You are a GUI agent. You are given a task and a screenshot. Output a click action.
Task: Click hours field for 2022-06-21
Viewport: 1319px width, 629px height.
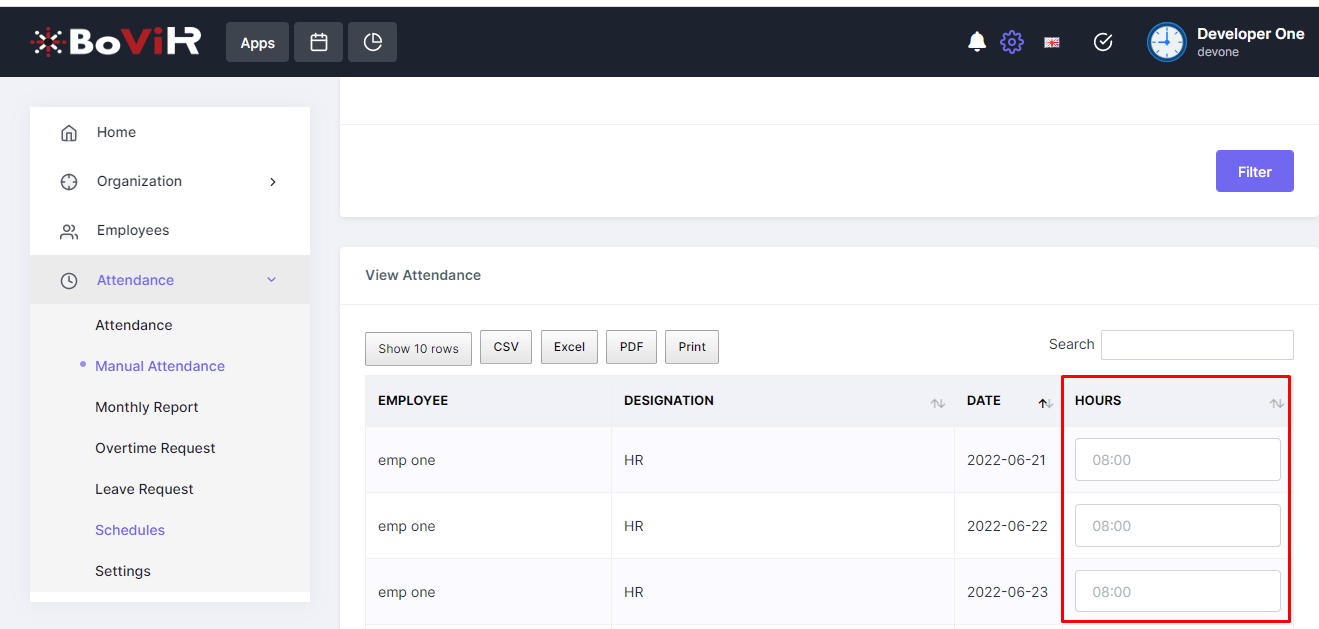pyautogui.click(x=1178, y=460)
